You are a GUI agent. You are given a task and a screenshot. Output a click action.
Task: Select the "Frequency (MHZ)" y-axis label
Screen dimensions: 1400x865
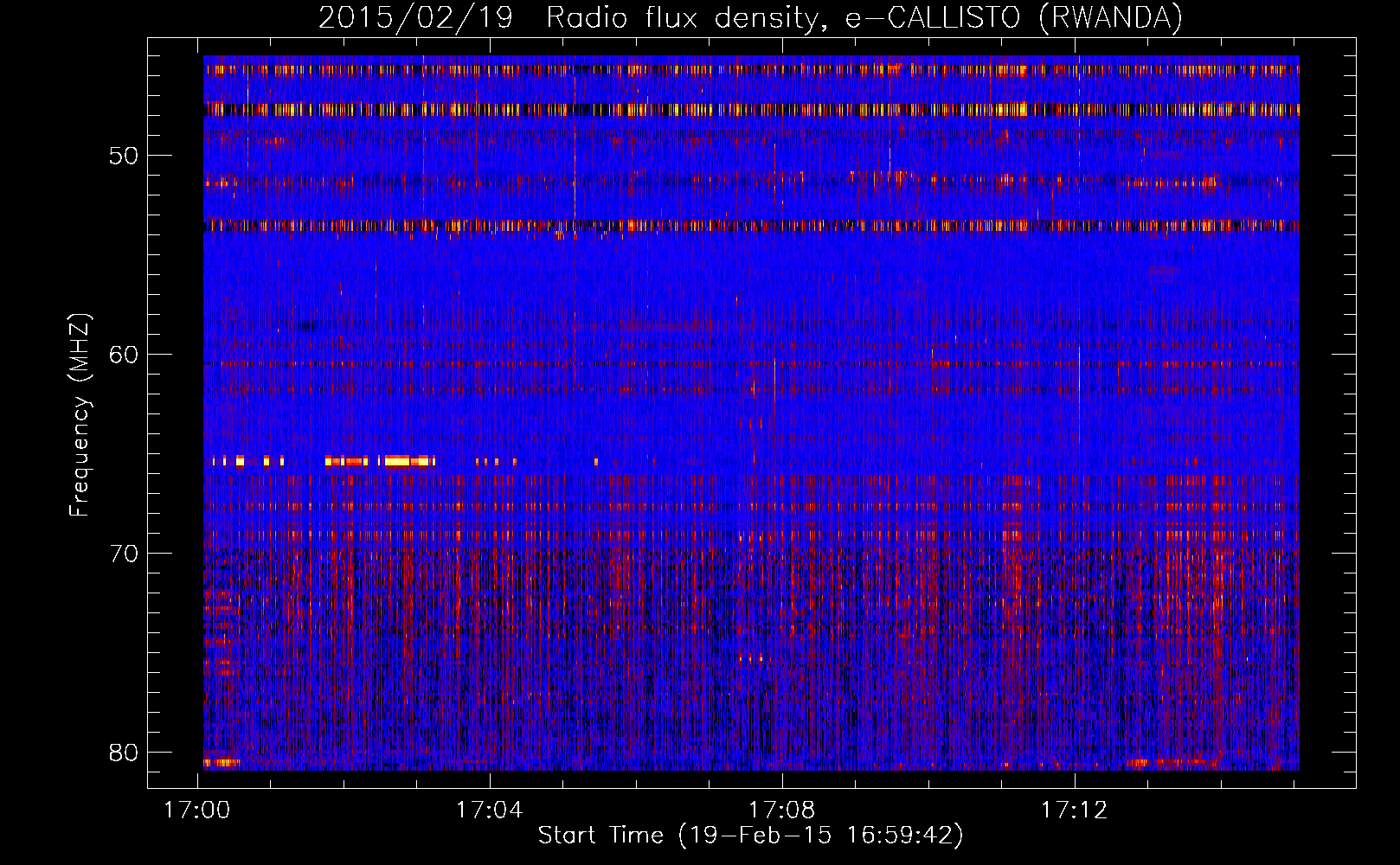(x=80, y=415)
